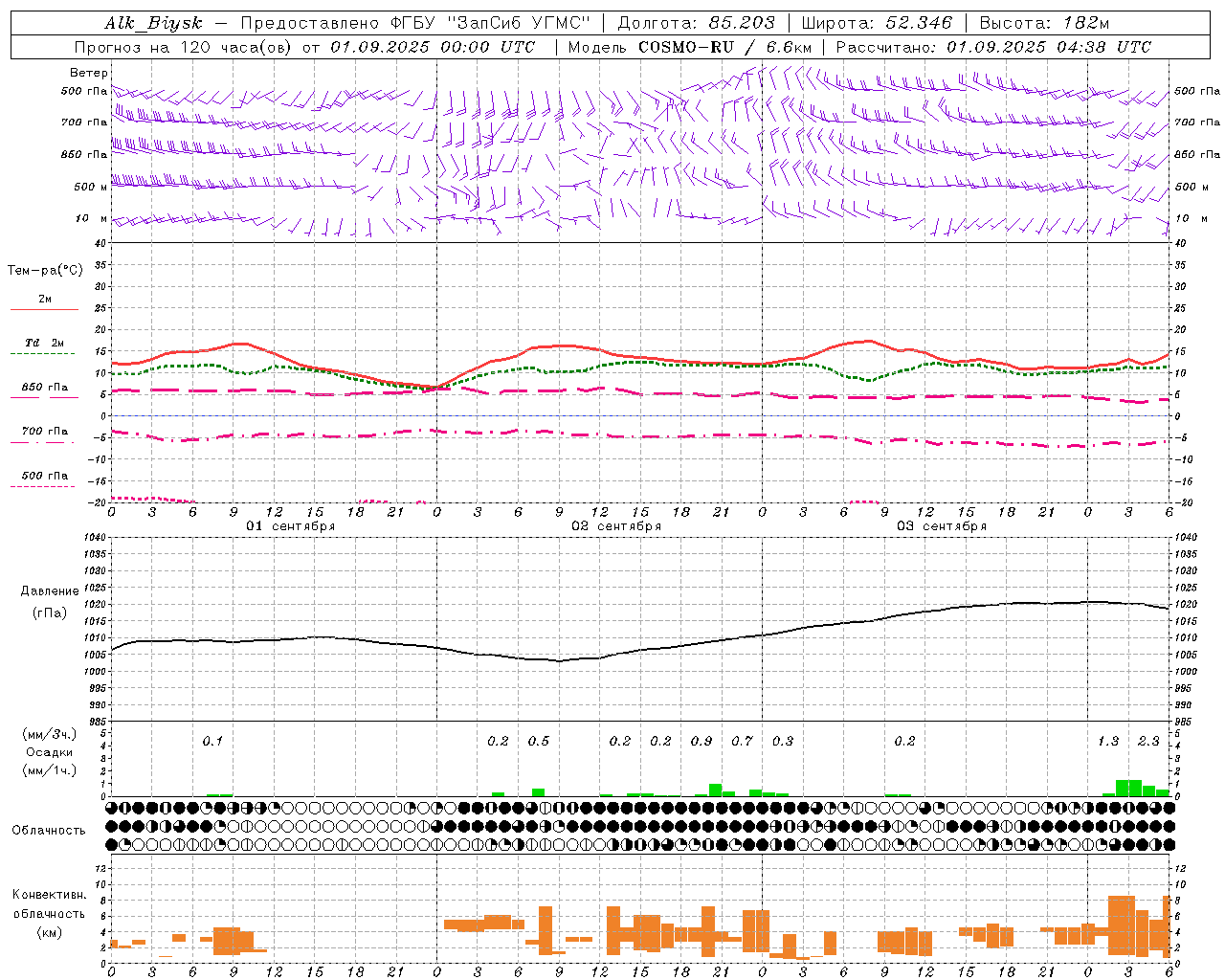
Task: Click the Рассчитано: 01.09.2025 04:38 UTC timestamp
Action: [x=993, y=47]
